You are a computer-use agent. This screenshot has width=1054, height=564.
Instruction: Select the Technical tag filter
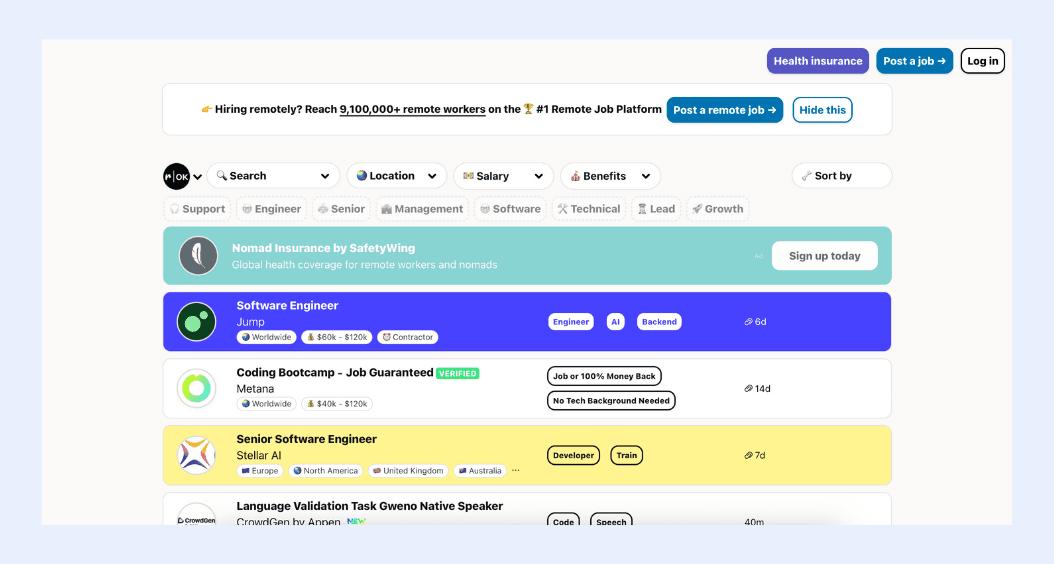(589, 209)
